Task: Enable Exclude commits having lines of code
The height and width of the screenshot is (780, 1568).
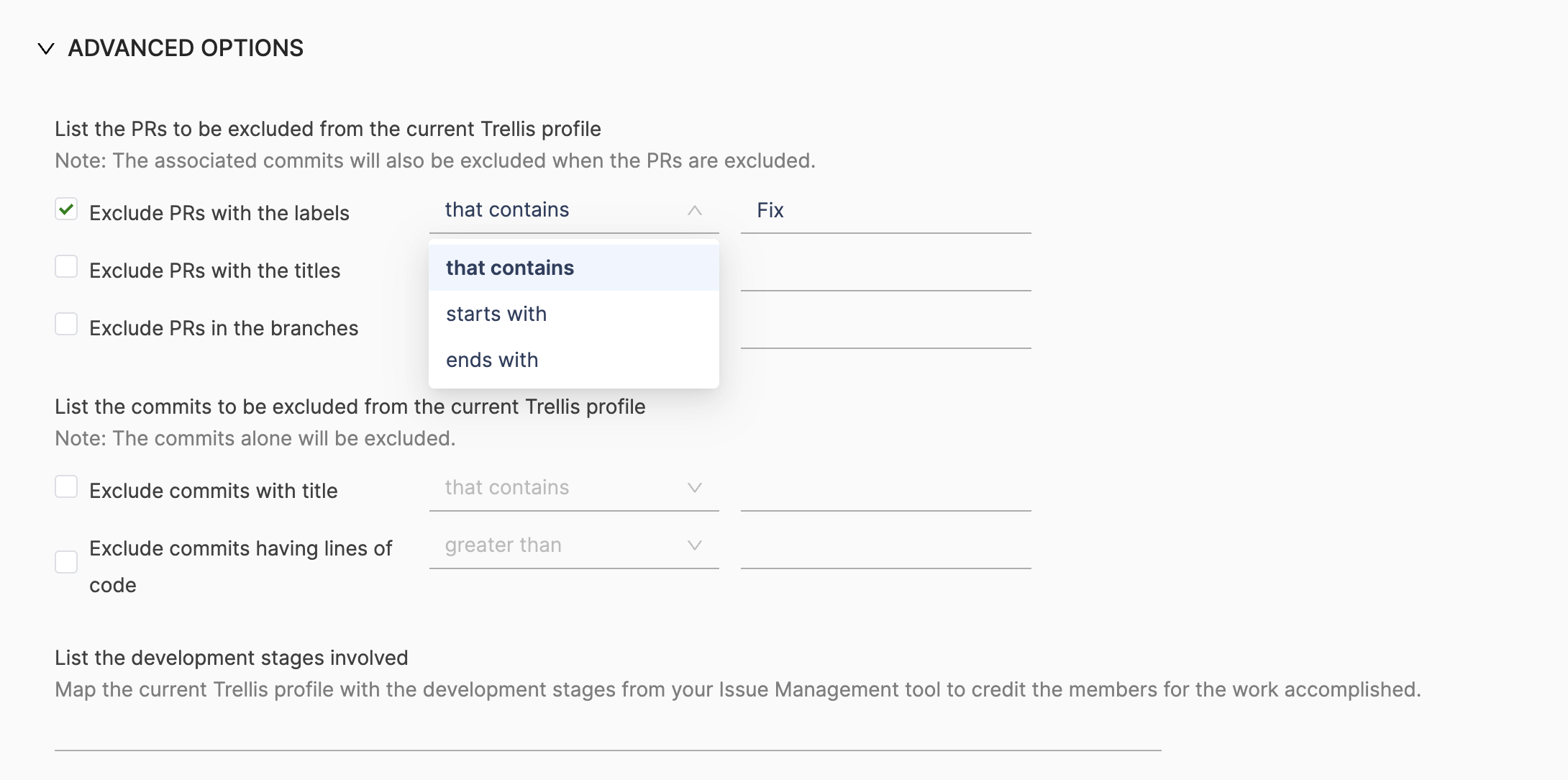Action: click(x=66, y=562)
